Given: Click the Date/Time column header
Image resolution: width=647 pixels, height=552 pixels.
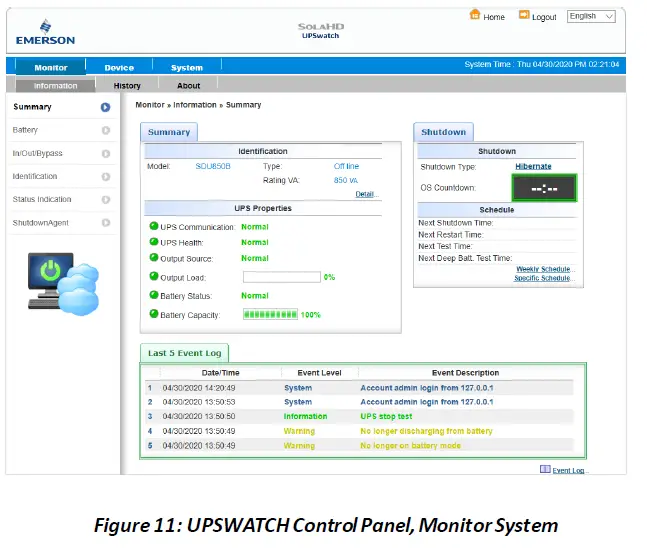Looking at the screenshot, I should [220, 373].
